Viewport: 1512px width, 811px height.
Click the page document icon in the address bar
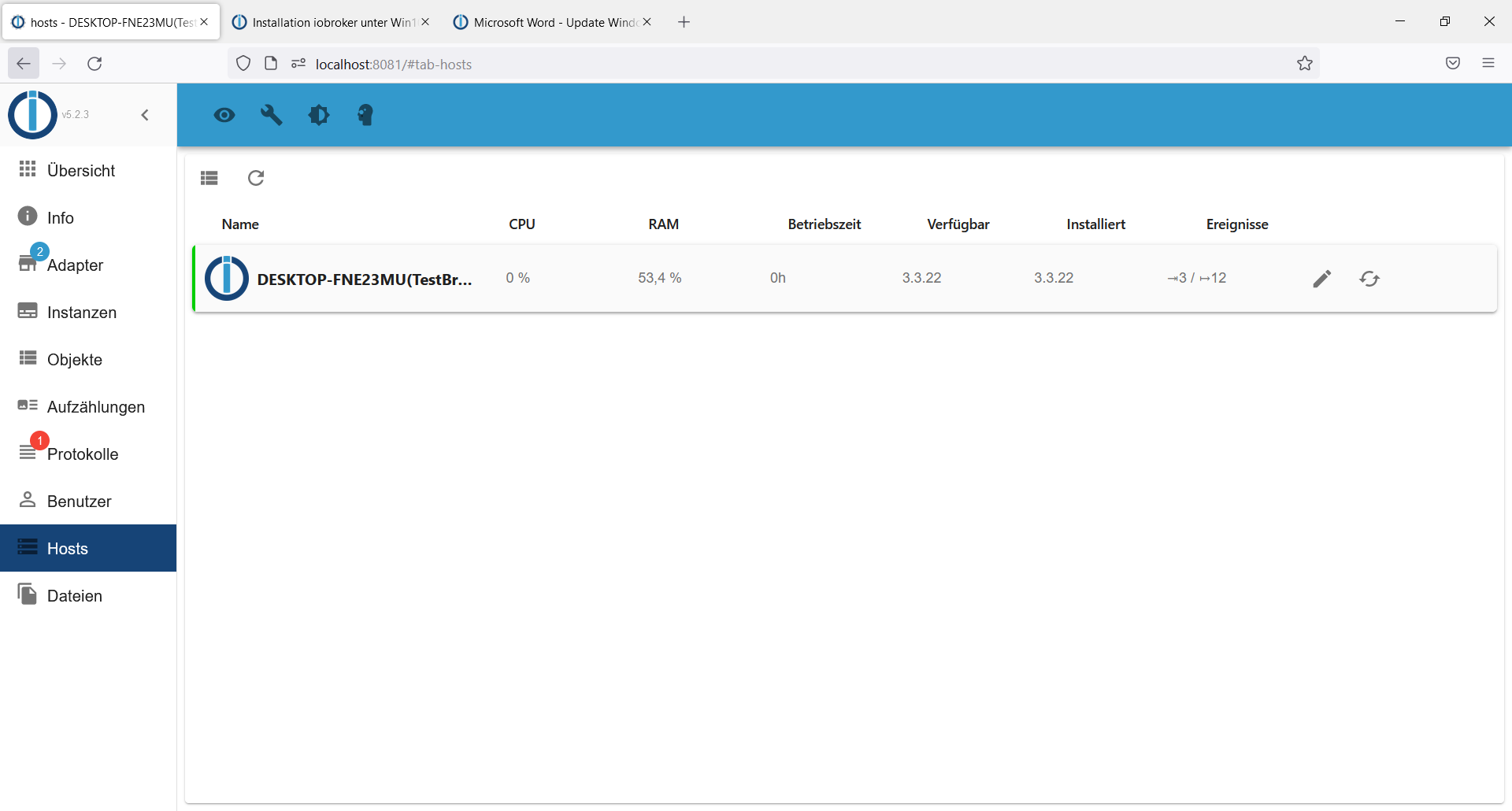tap(271, 64)
